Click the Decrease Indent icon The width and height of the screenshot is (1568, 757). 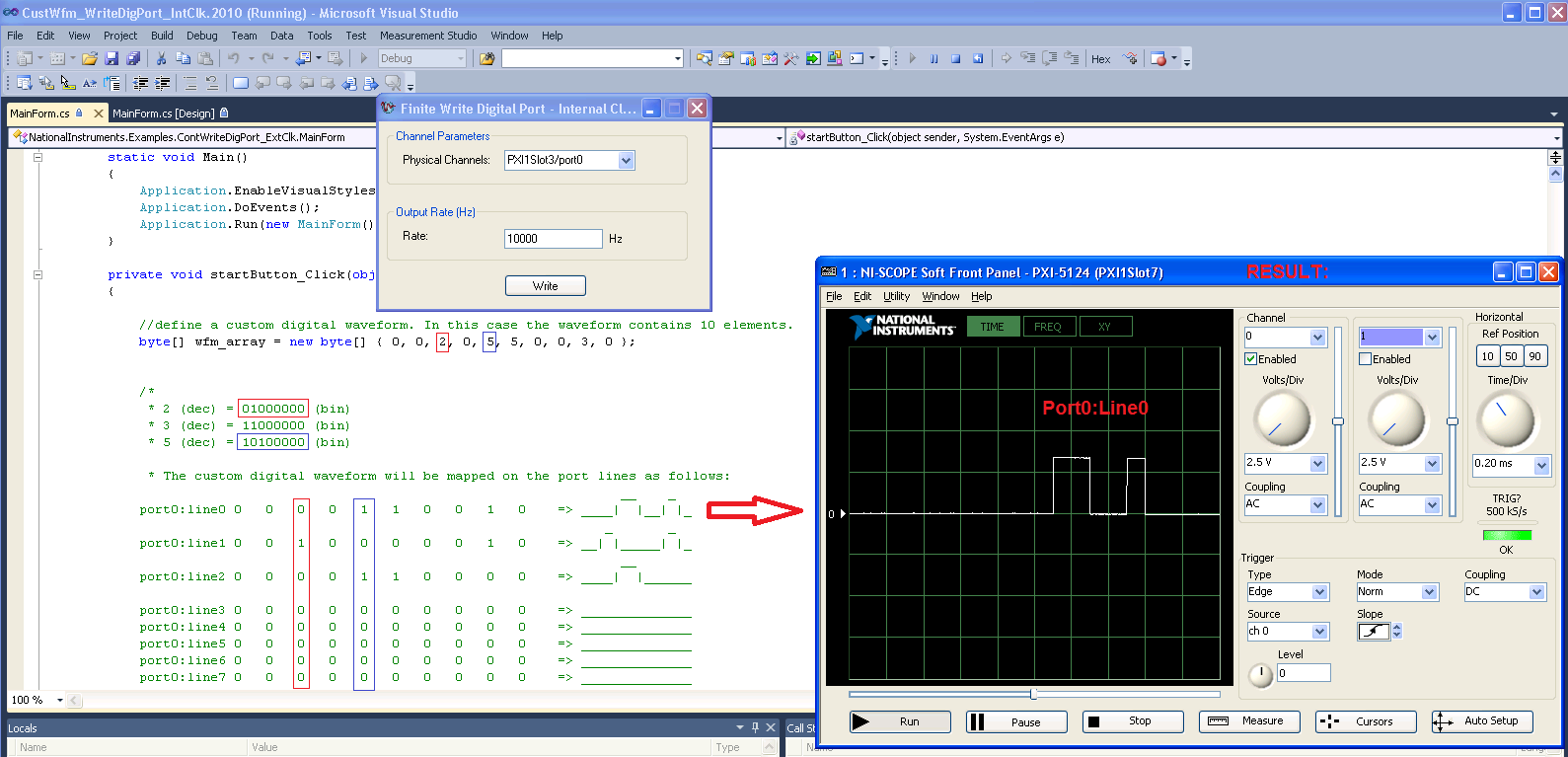pos(141,83)
